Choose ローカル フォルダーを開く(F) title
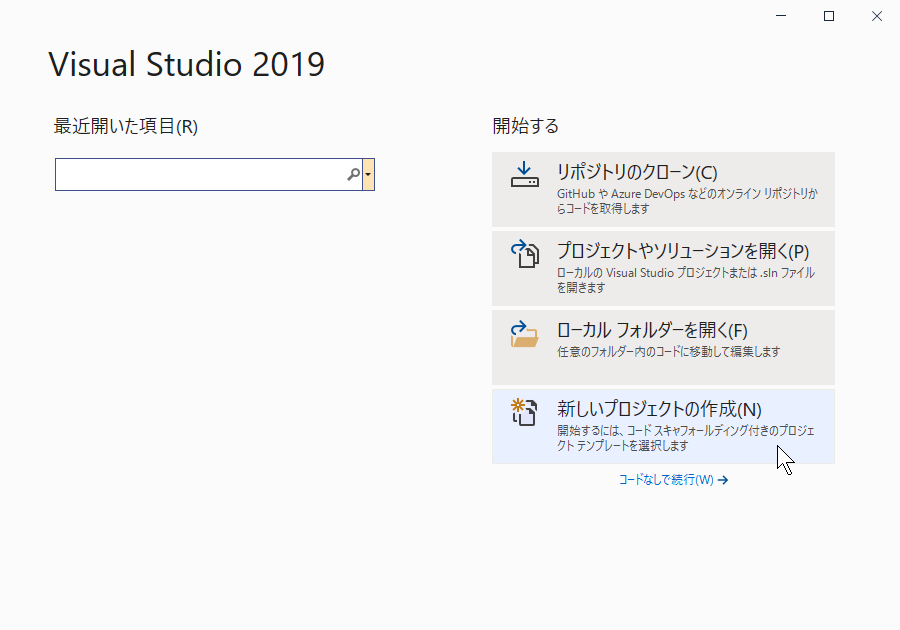The image size is (900, 630). 652,330
